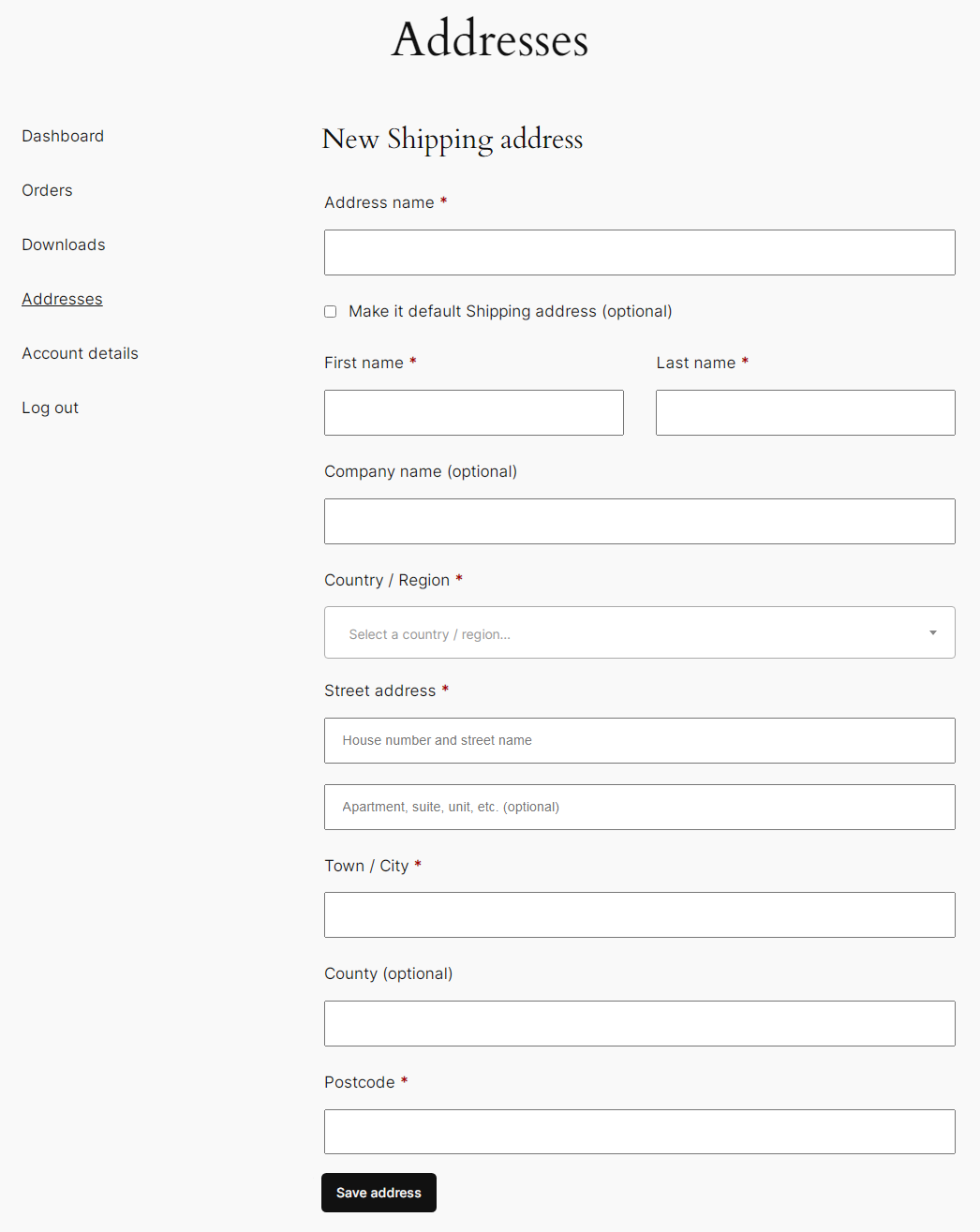
Task: Focus the Address name field
Action: click(x=639, y=253)
